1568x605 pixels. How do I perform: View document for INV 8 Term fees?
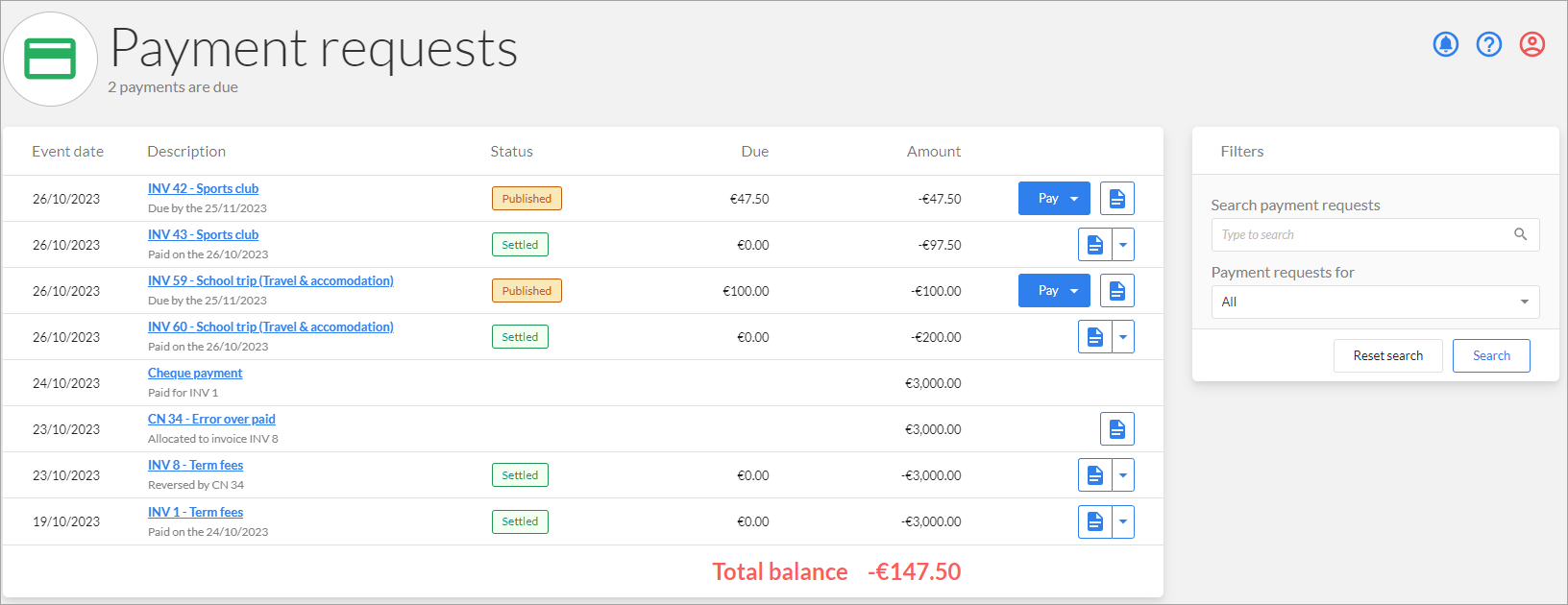[1095, 475]
